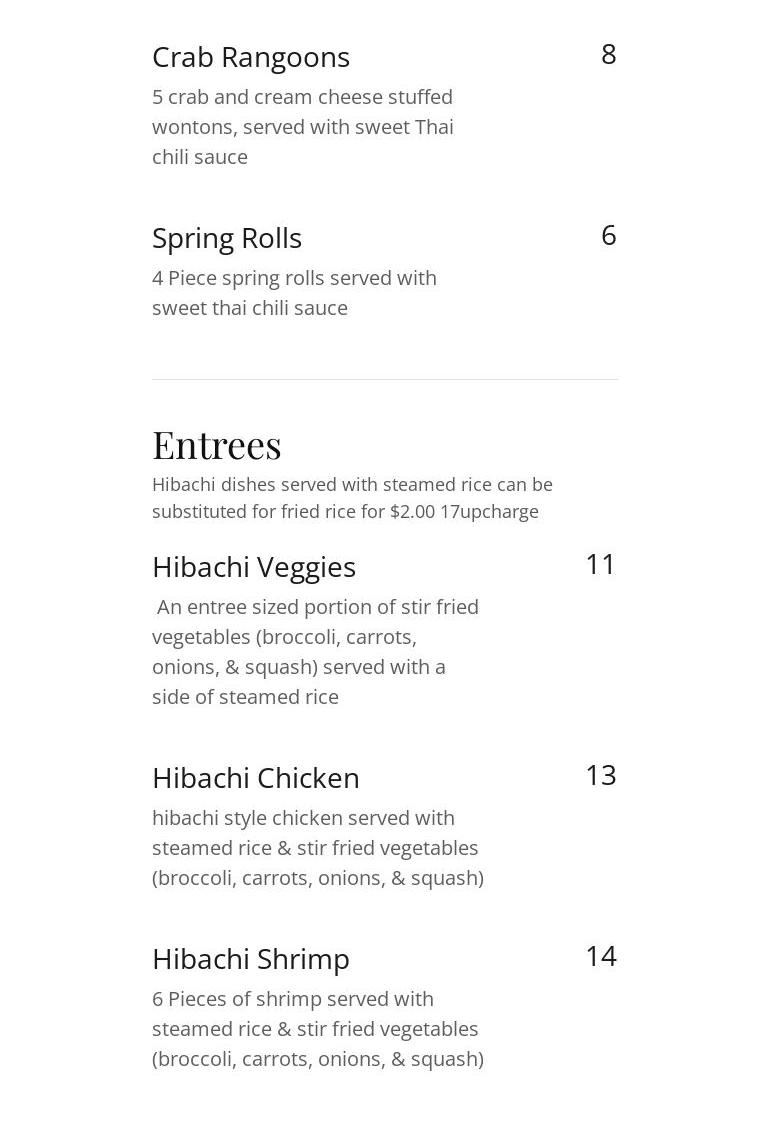Select the Hibachi Veggies description text

[x=315, y=651]
